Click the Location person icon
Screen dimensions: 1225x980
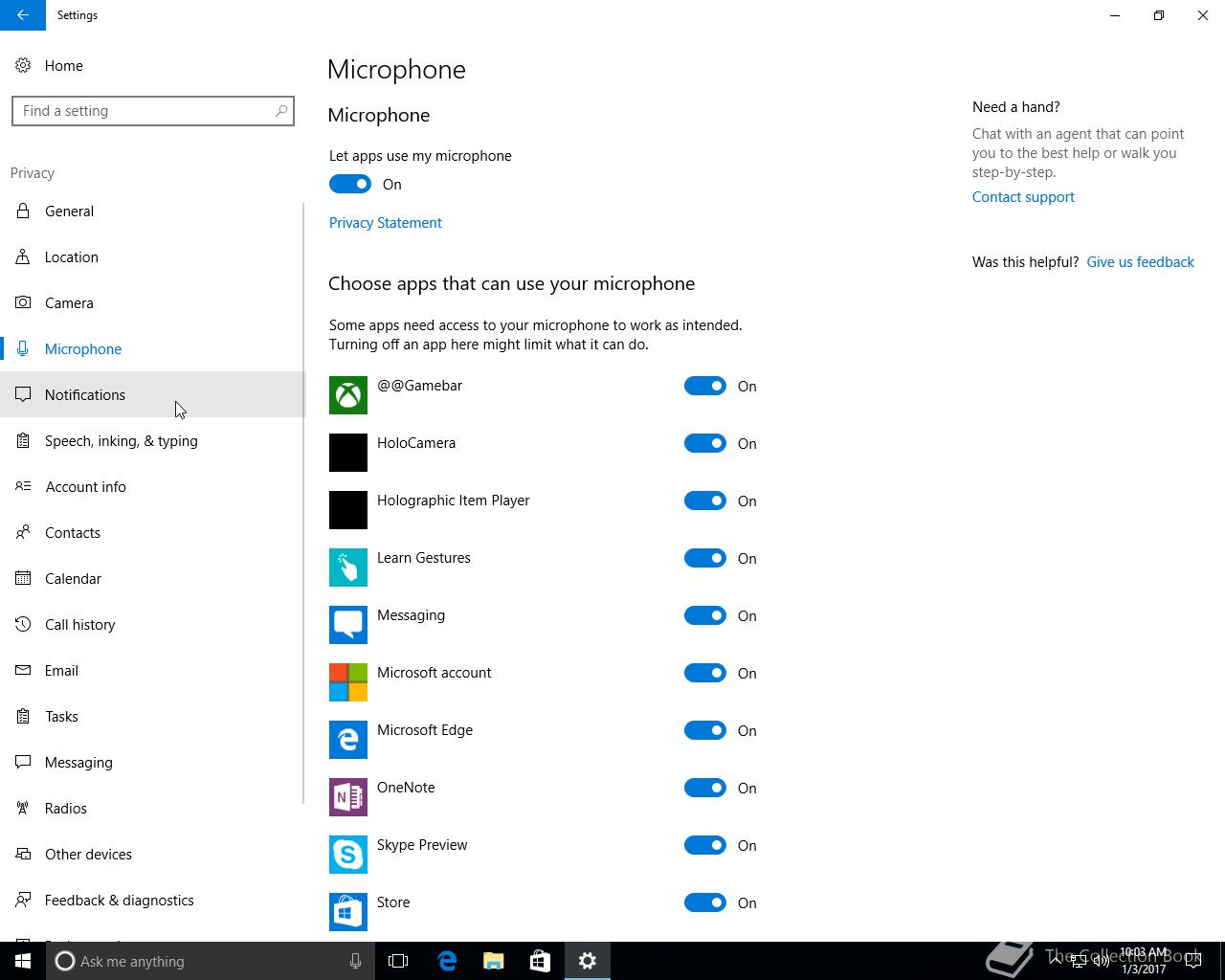23,256
